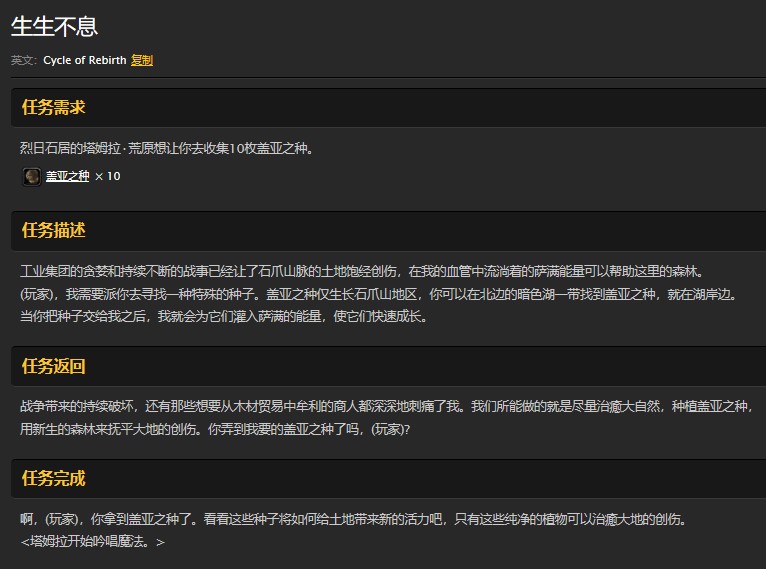The height and width of the screenshot is (569, 766).
Task: Click the return text line starting with 用新生的森林
Action: tap(215, 429)
